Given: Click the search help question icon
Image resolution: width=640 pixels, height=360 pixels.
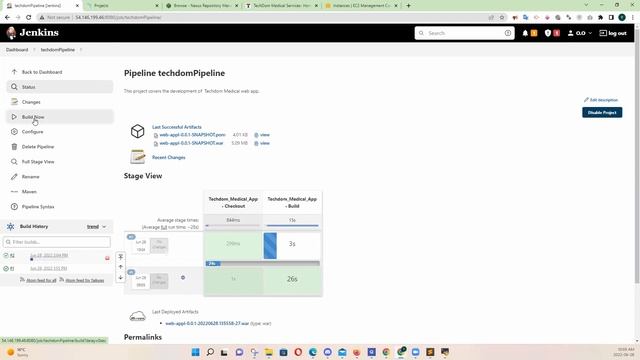Looking at the screenshot, I should (x=508, y=33).
